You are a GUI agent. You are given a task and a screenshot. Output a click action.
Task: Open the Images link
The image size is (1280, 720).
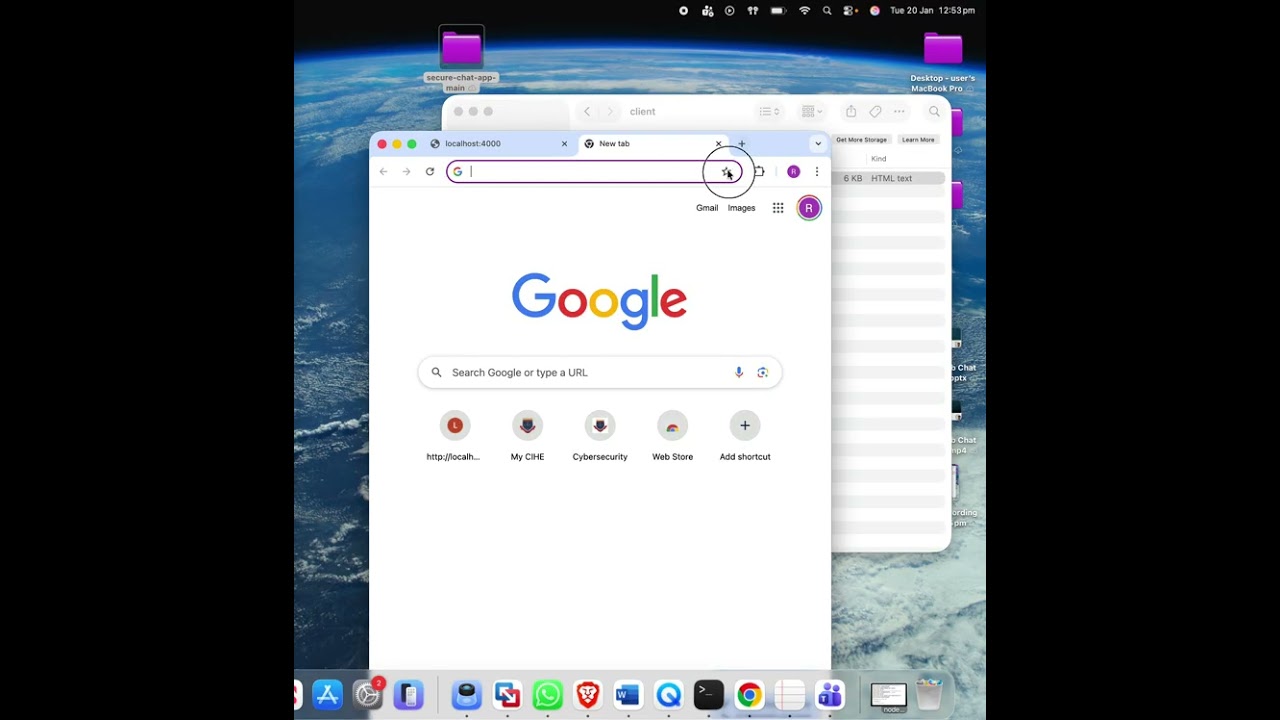[741, 208]
